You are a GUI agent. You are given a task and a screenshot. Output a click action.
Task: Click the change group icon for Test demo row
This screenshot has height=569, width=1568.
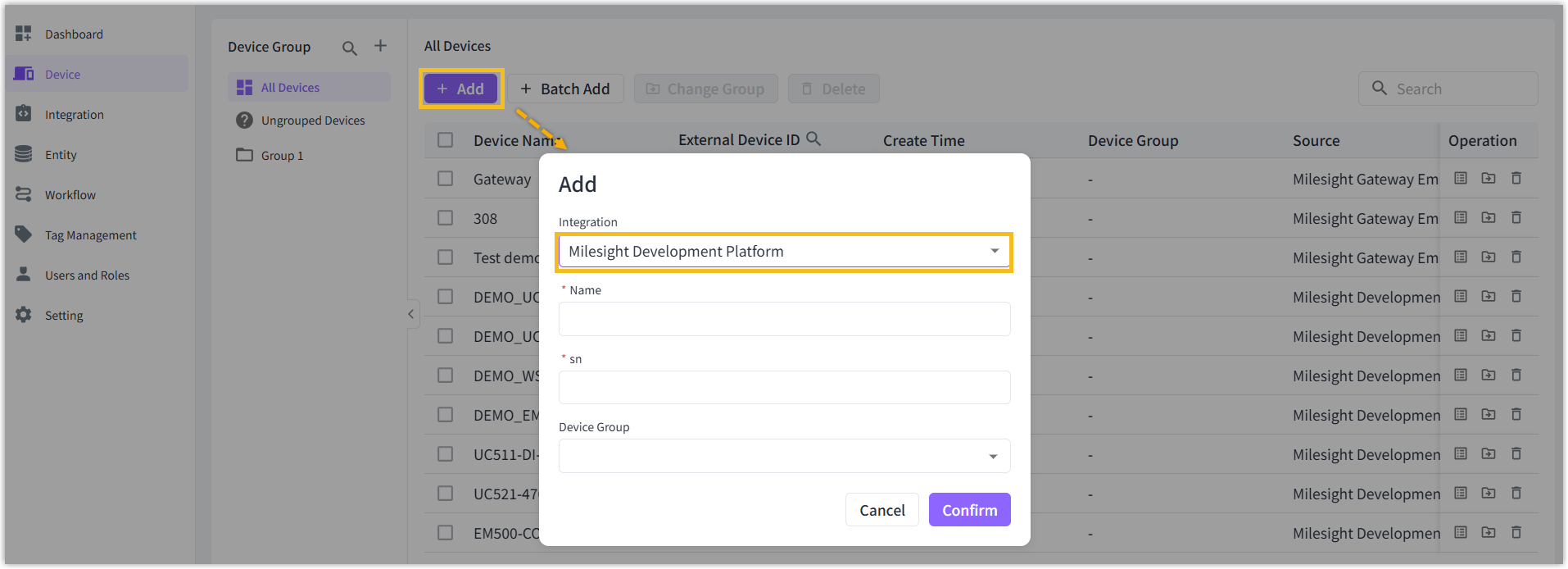[x=1489, y=257]
